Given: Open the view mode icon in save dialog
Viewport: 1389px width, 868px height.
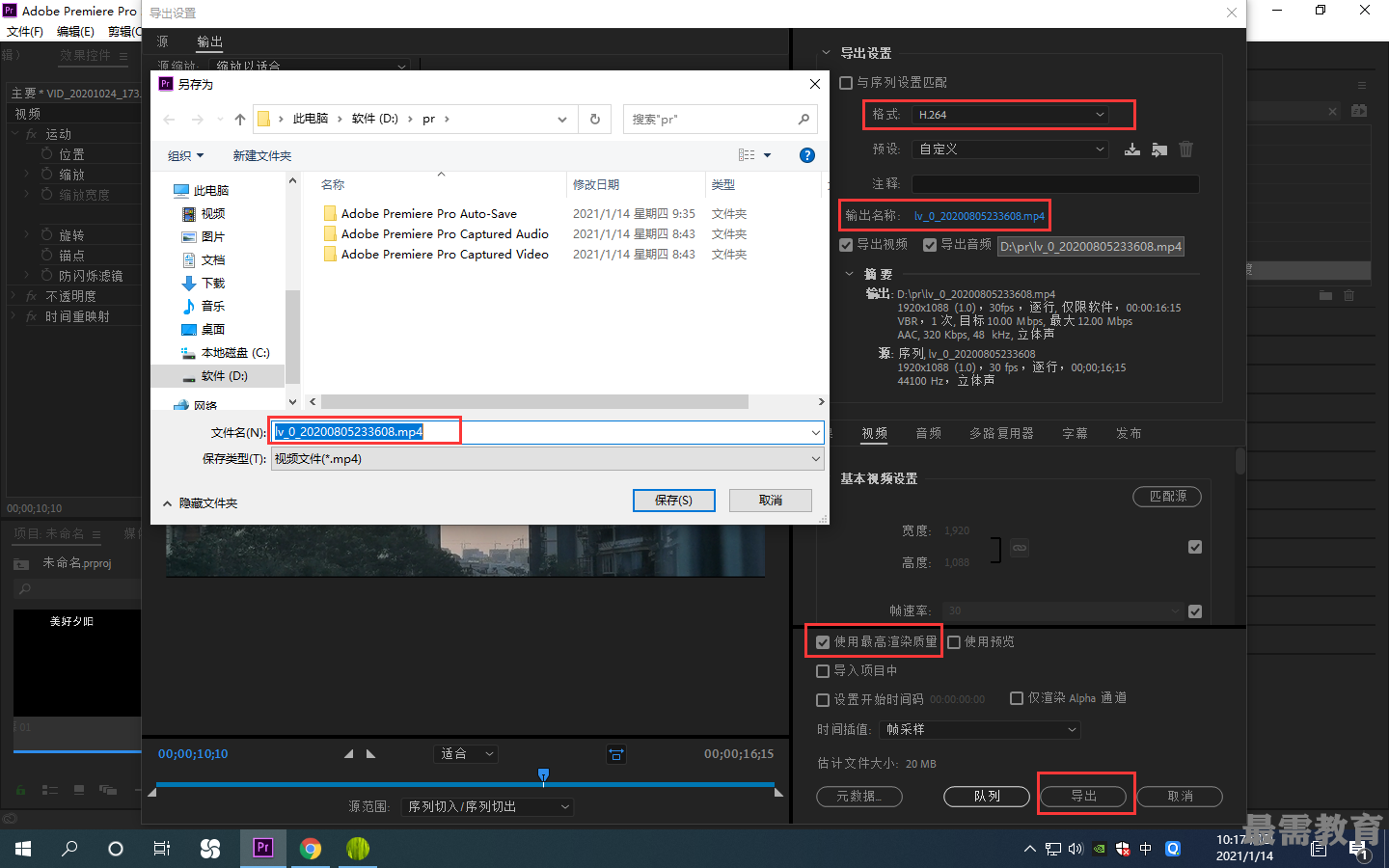Looking at the screenshot, I should coord(747,155).
